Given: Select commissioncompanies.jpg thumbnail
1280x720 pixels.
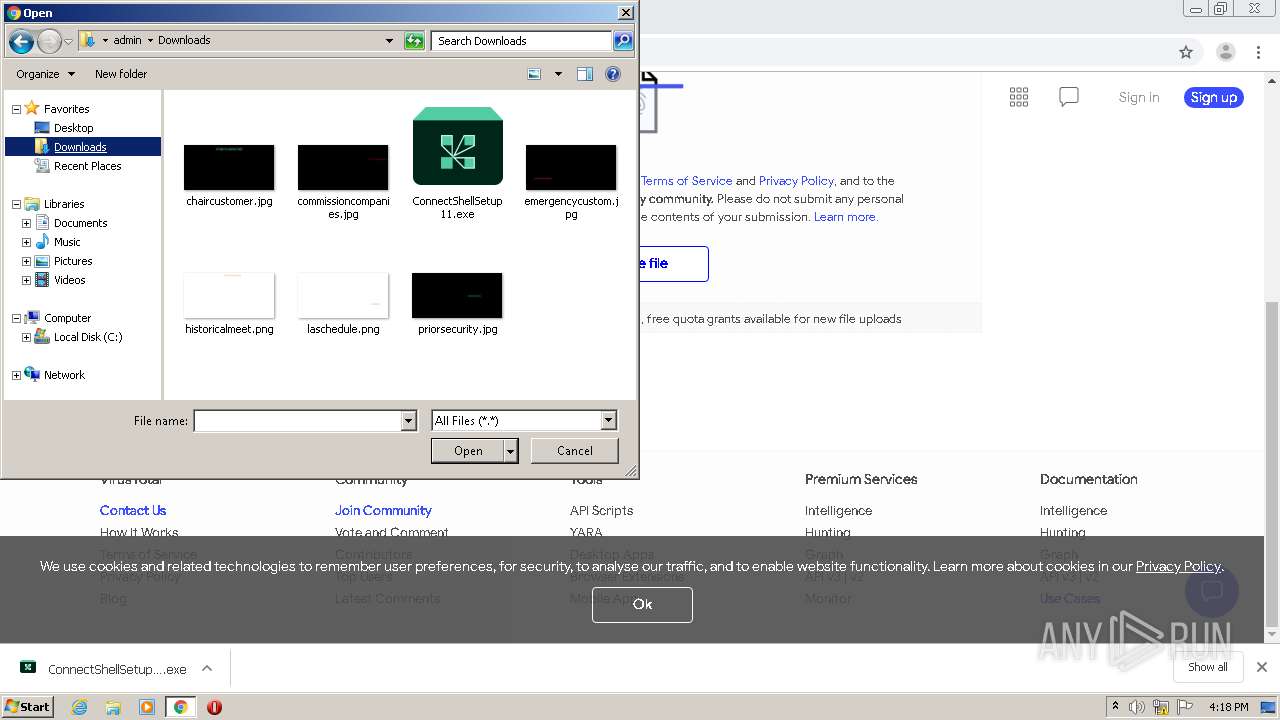Looking at the screenshot, I should coord(343,167).
